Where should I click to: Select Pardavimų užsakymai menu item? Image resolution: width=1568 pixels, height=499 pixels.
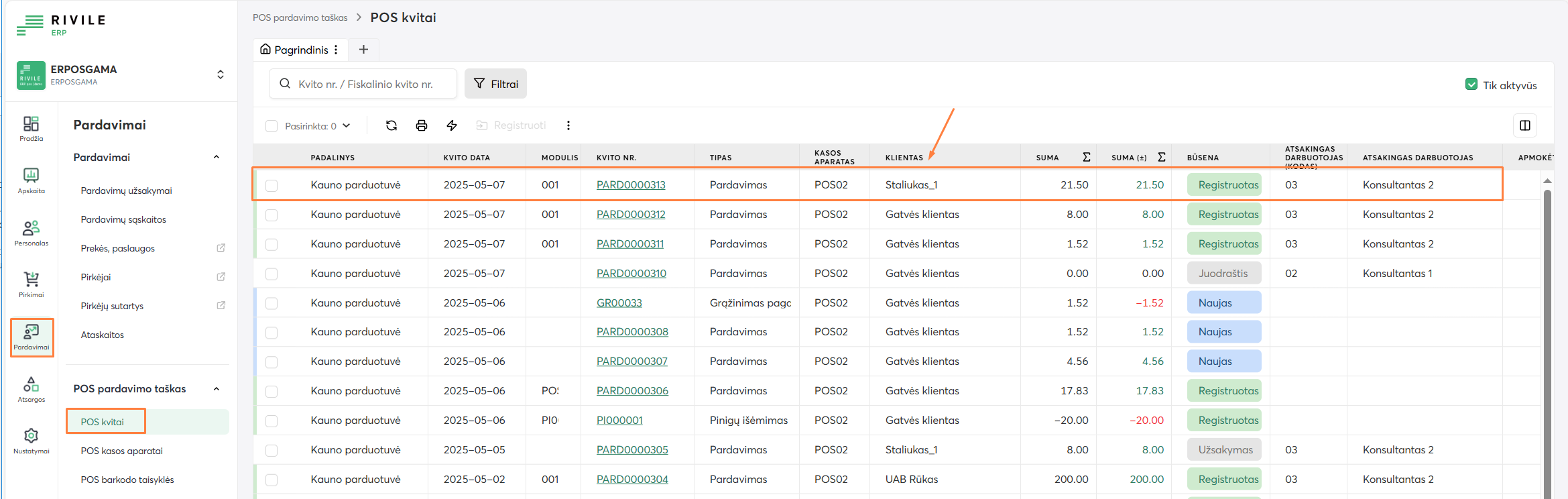pos(126,190)
